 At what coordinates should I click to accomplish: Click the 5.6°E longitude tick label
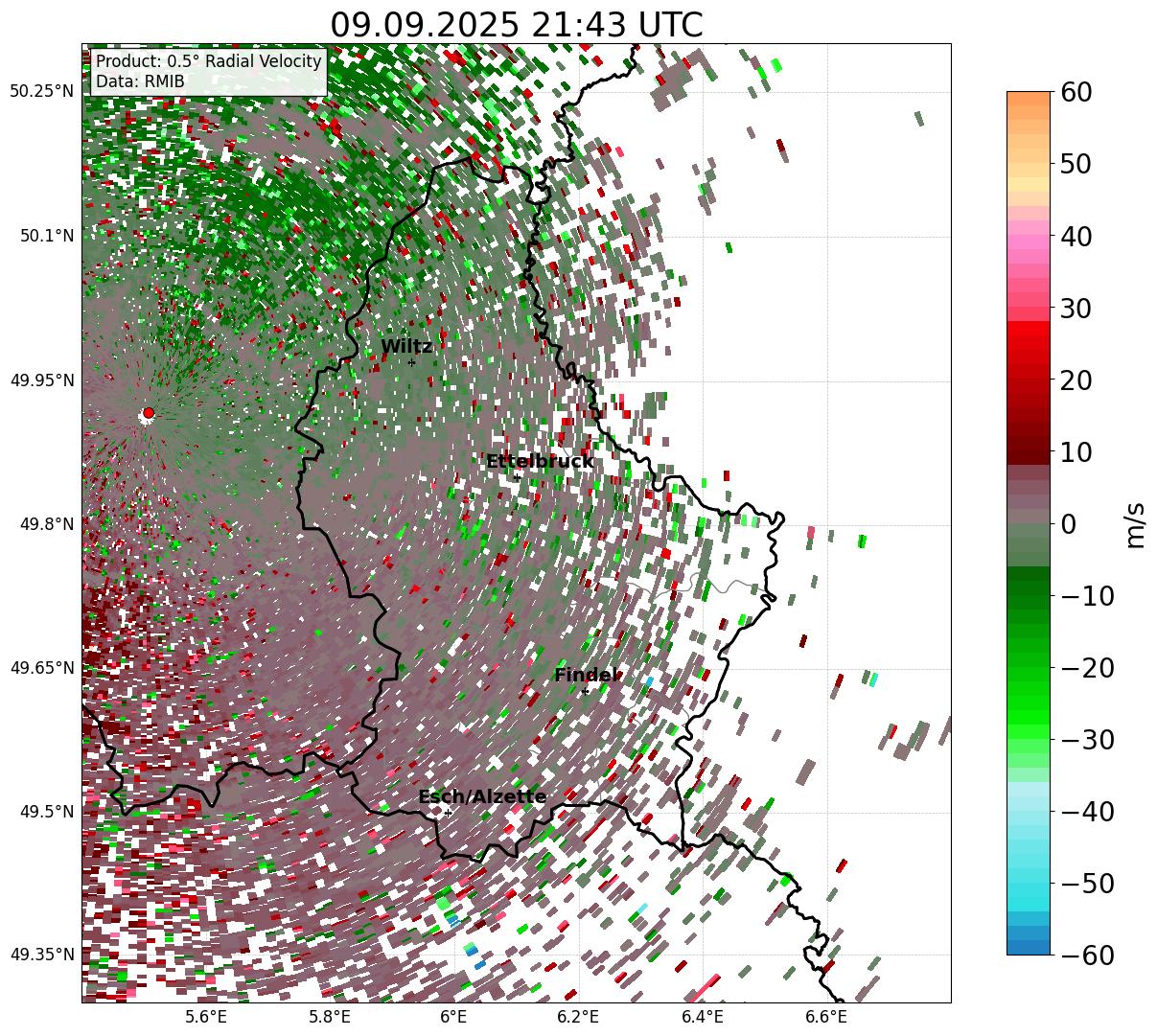coord(206,1017)
